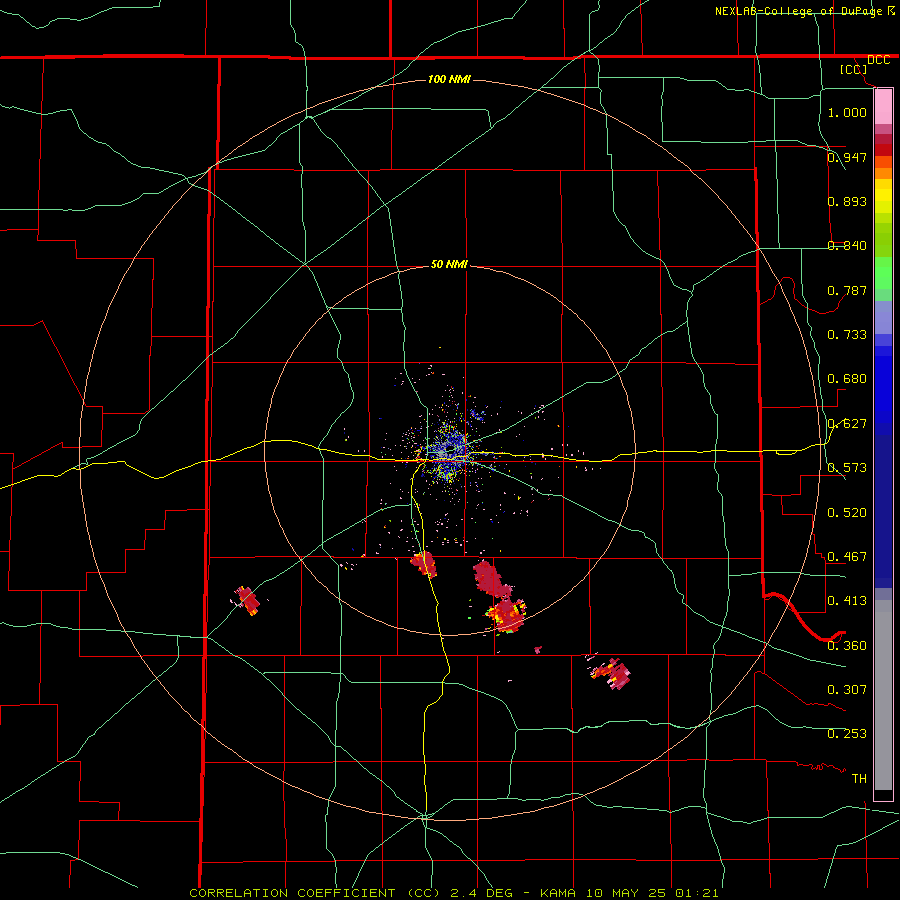
Task: Click the 0.520 legend value
Action: pyautogui.click(x=847, y=513)
